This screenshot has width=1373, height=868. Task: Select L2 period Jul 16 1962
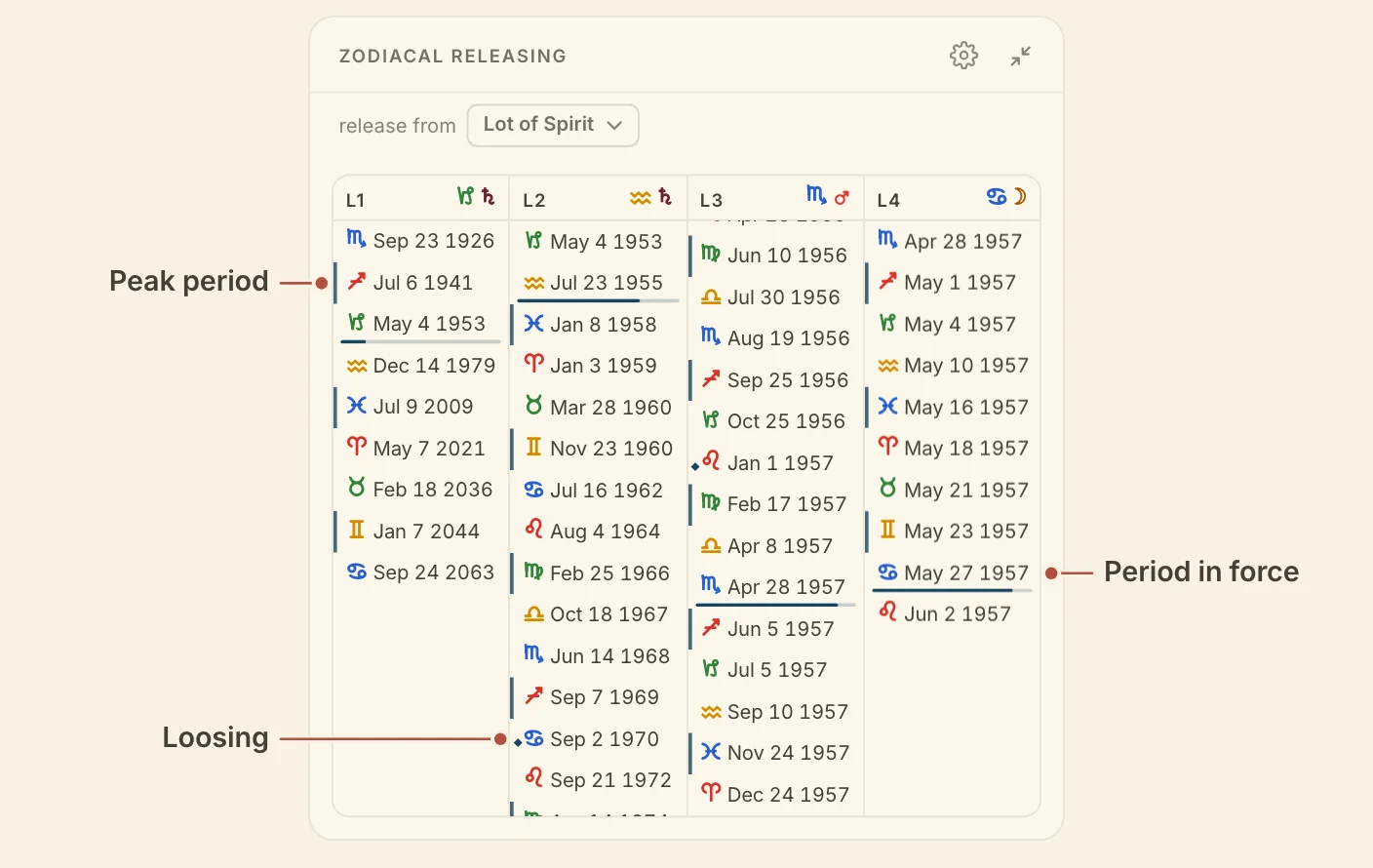[x=599, y=491]
